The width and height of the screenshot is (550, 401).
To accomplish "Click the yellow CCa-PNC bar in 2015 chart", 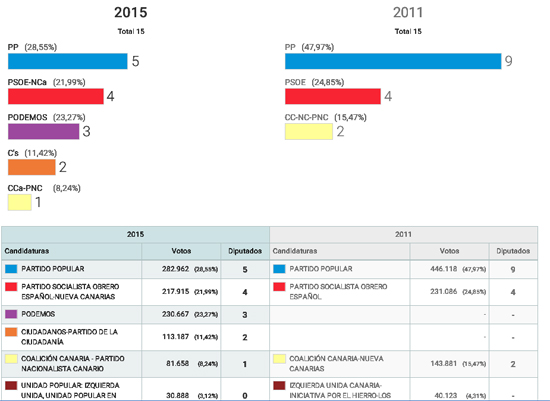I will (x=20, y=202).
